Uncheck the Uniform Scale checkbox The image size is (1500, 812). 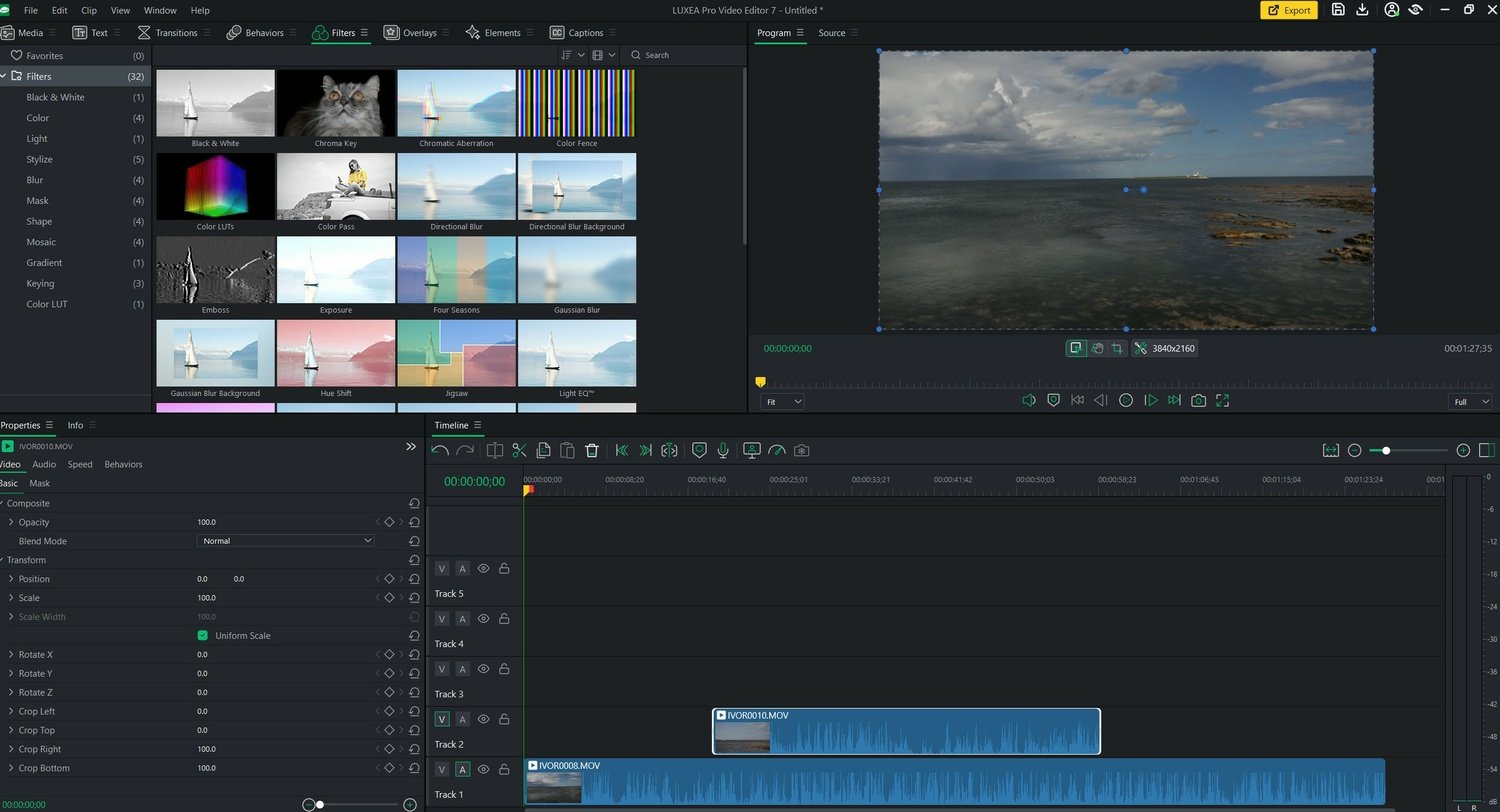(203, 636)
